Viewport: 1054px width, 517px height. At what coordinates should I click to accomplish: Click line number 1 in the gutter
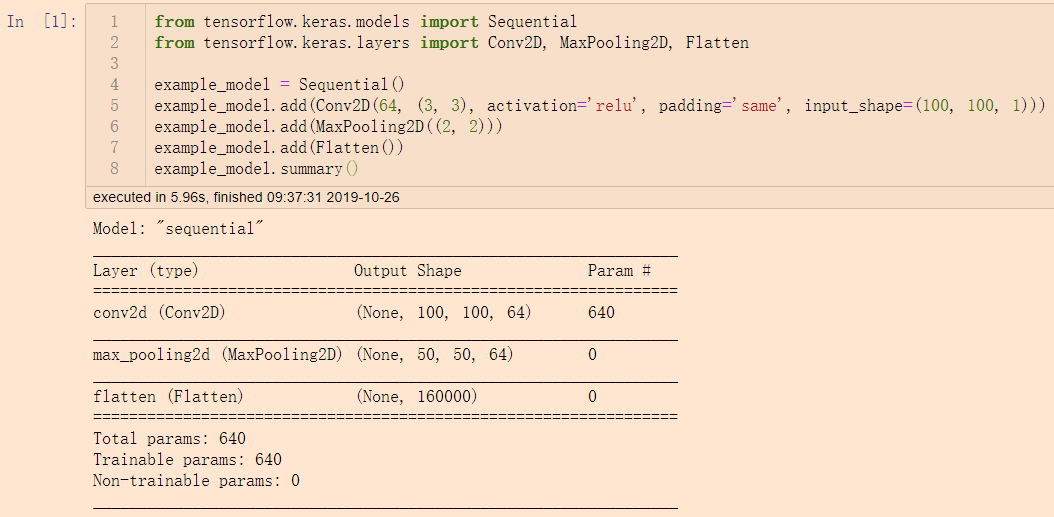(x=113, y=22)
